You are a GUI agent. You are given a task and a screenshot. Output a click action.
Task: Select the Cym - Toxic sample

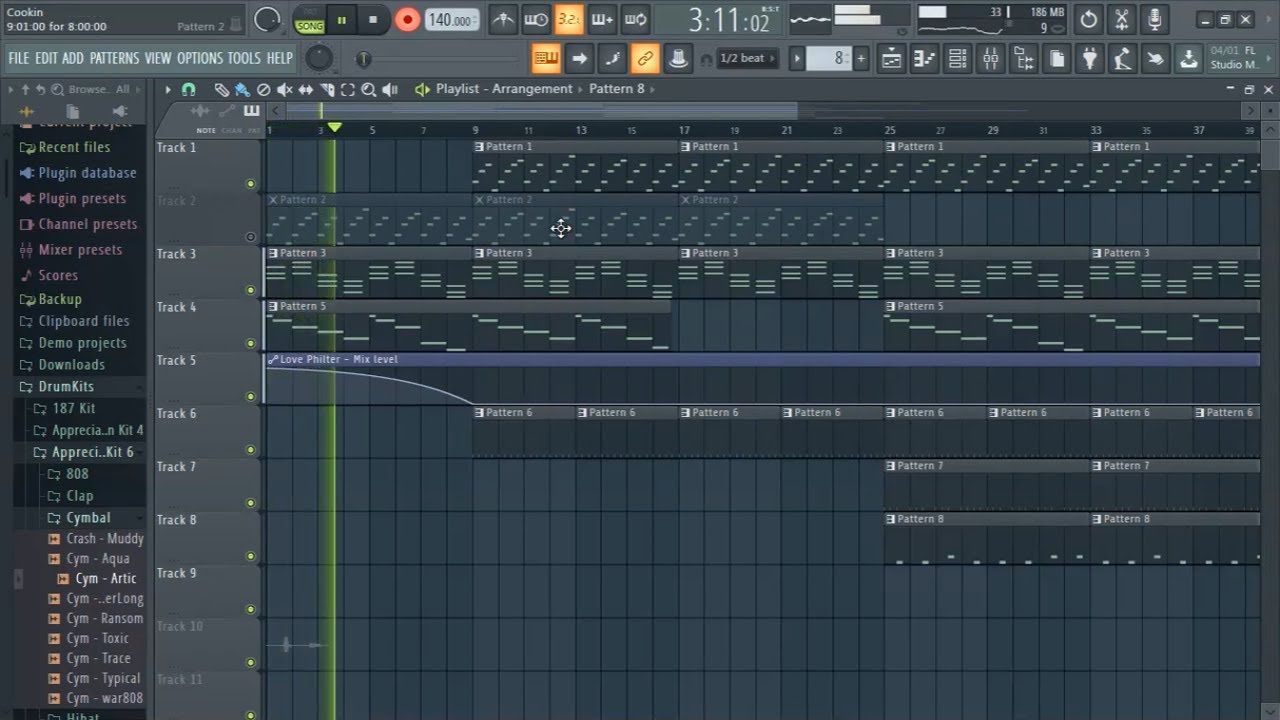pos(97,638)
